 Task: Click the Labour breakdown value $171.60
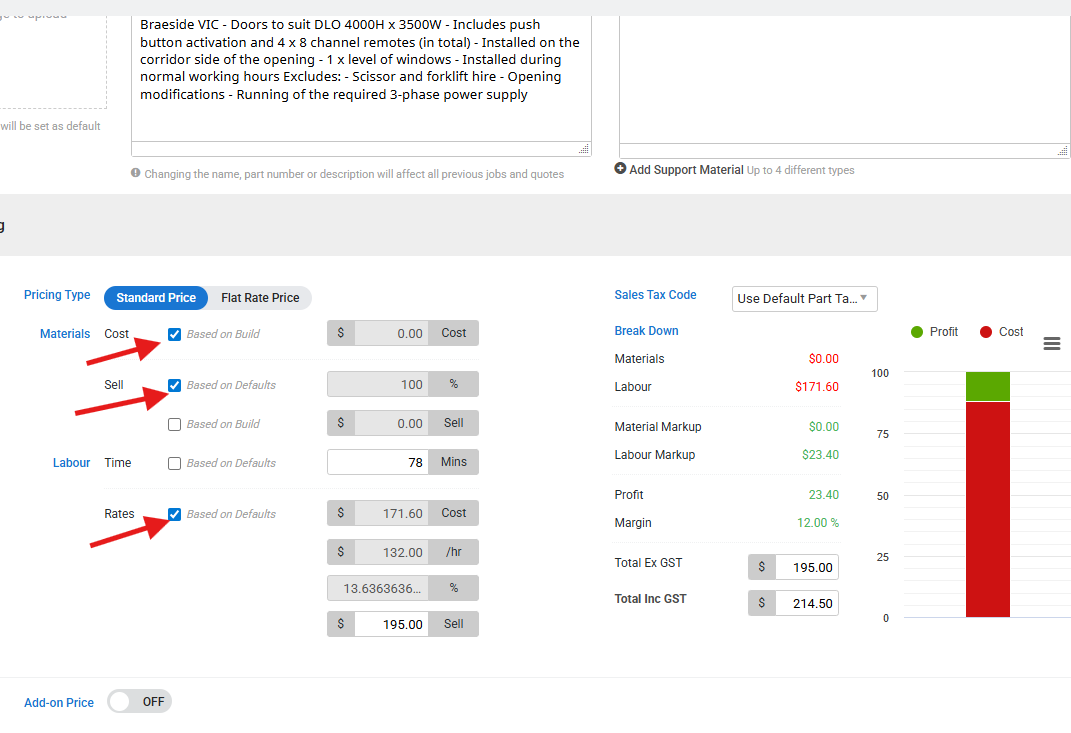point(817,387)
